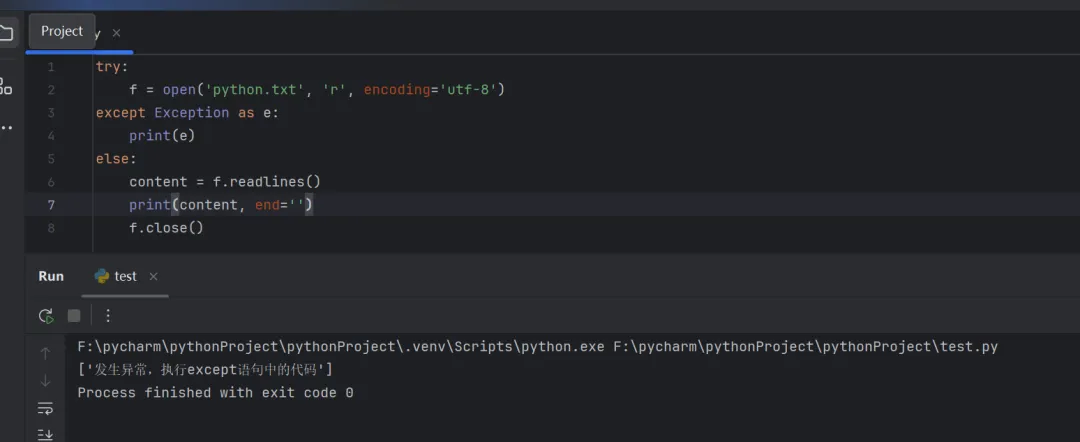The width and height of the screenshot is (1080, 442).
Task: Close the test run tab
Action: (153, 277)
